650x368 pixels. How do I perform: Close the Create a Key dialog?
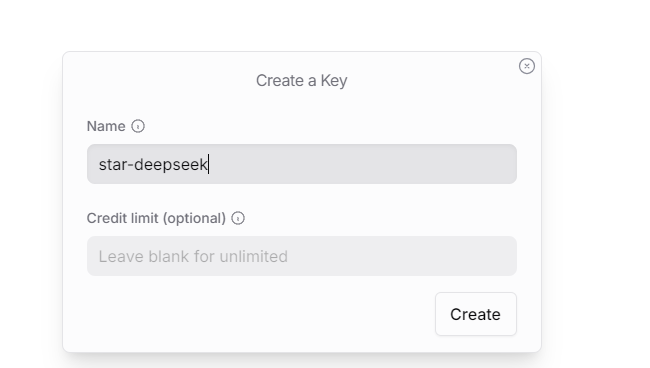click(526, 66)
